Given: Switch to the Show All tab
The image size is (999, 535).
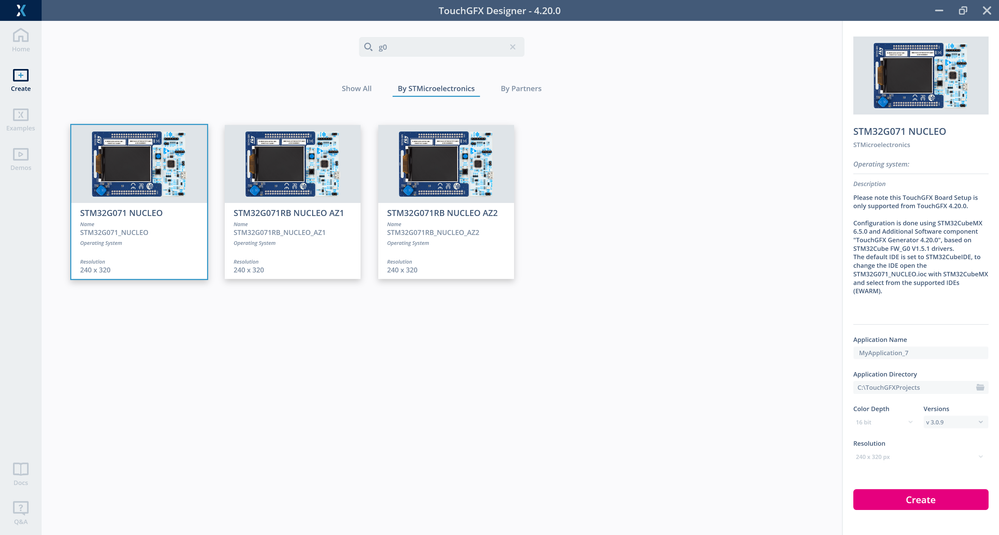Looking at the screenshot, I should point(356,89).
